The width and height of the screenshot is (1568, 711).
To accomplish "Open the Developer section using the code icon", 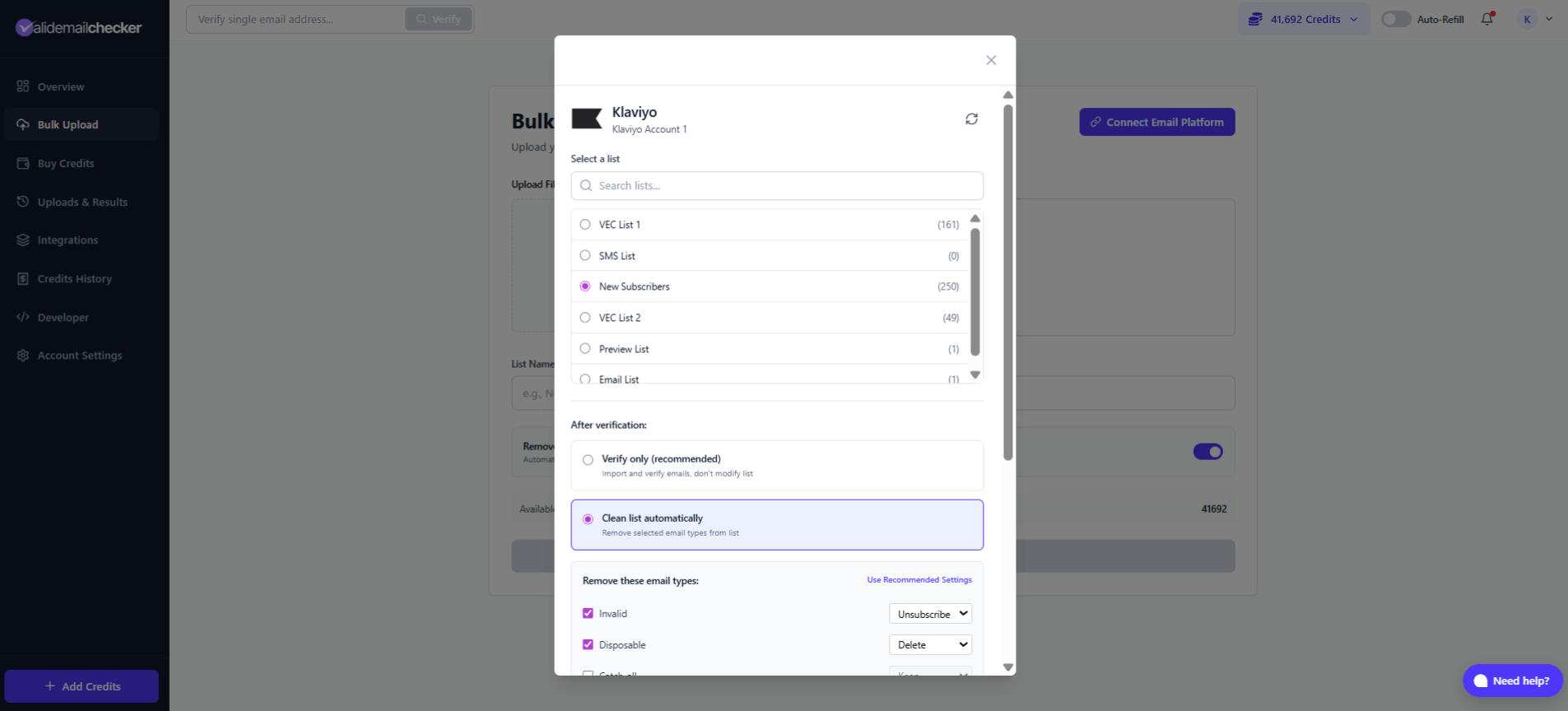I will click(24, 317).
